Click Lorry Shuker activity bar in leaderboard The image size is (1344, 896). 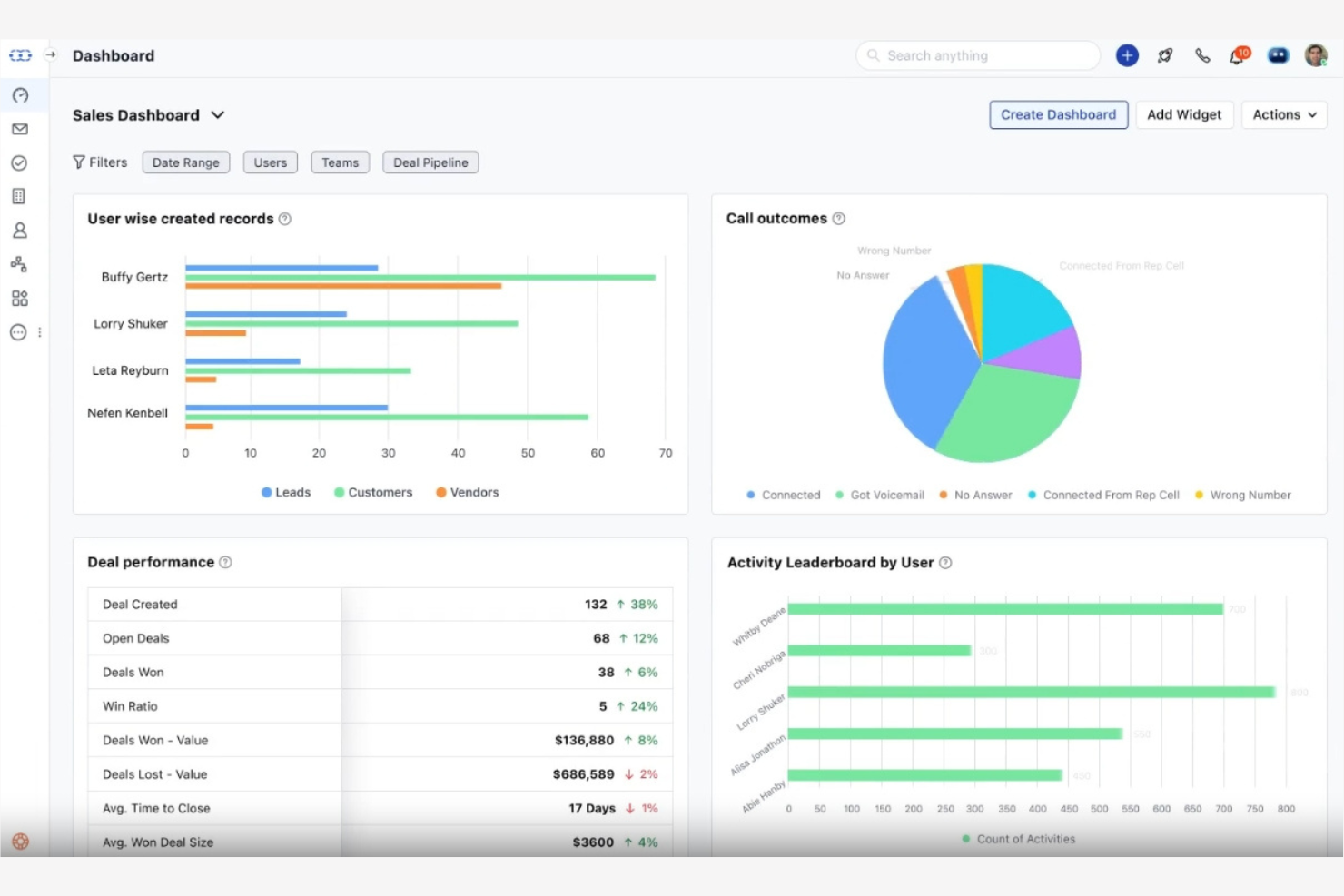click(1032, 692)
